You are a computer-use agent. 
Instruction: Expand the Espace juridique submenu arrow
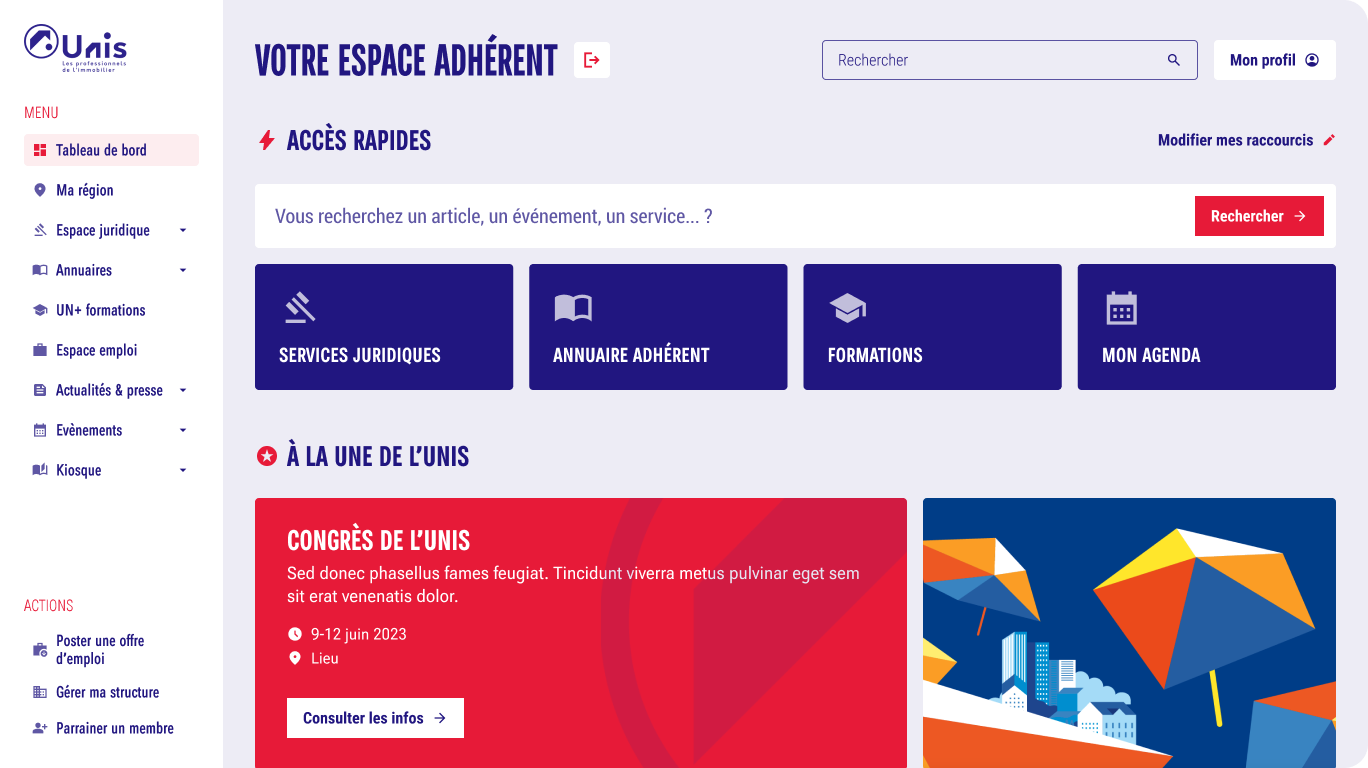point(183,230)
